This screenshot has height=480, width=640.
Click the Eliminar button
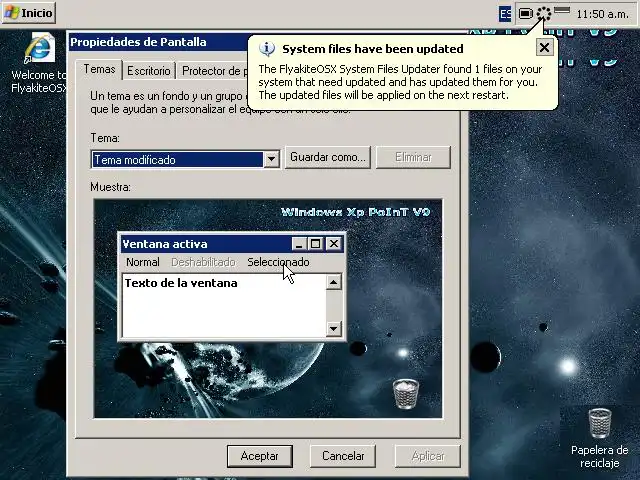point(413,157)
